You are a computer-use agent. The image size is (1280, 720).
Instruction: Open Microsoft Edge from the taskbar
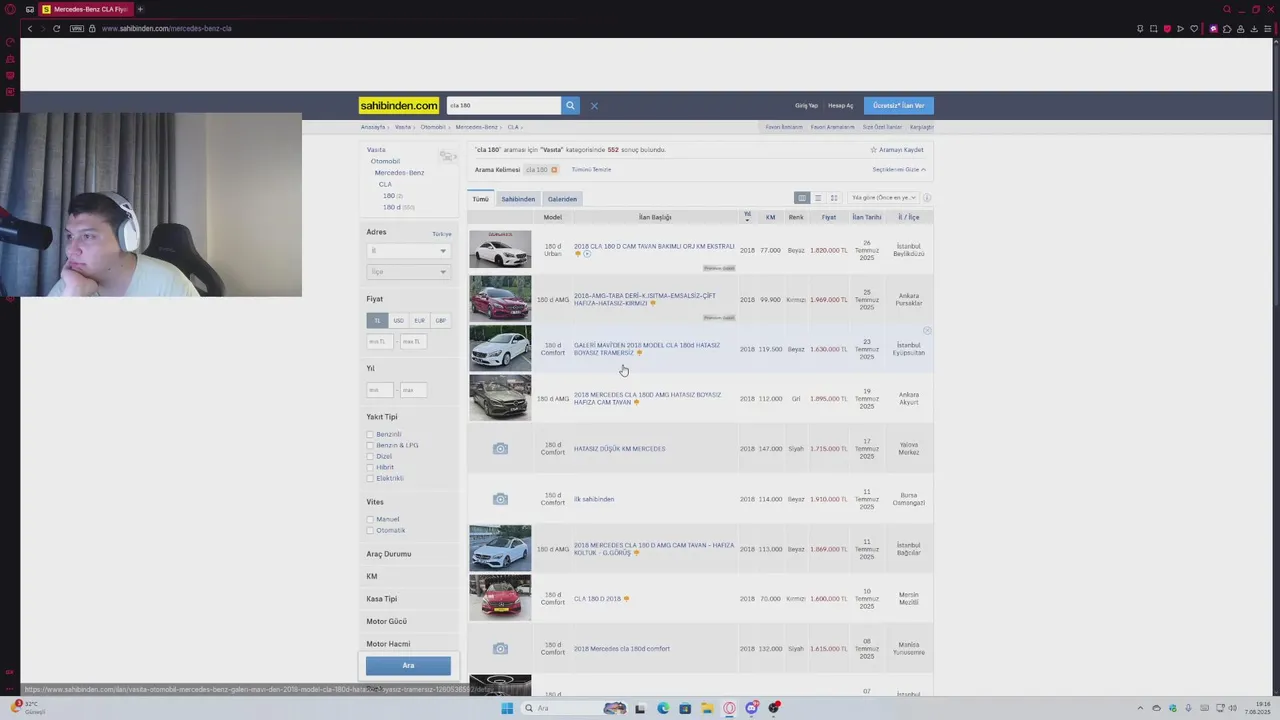point(663,708)
